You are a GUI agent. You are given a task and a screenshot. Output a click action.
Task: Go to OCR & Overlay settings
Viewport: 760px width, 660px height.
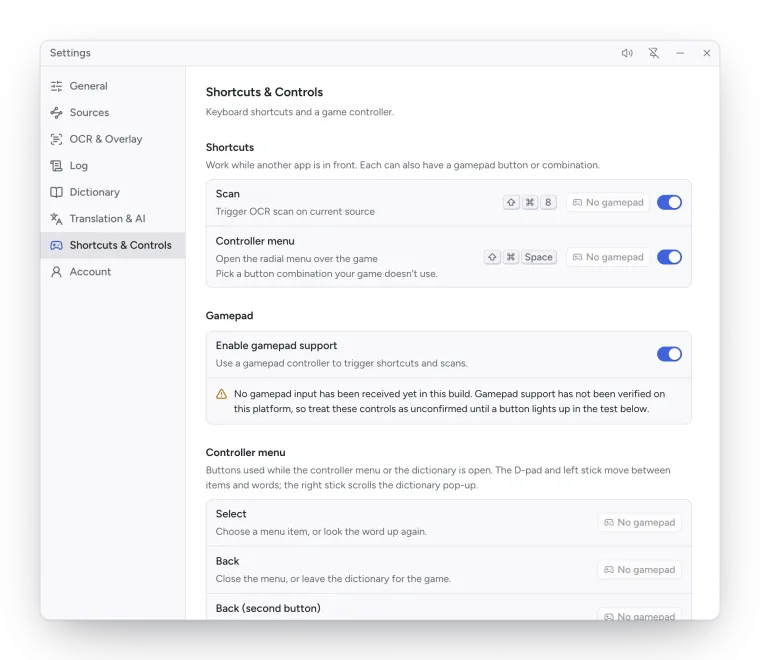click(113, 140)
